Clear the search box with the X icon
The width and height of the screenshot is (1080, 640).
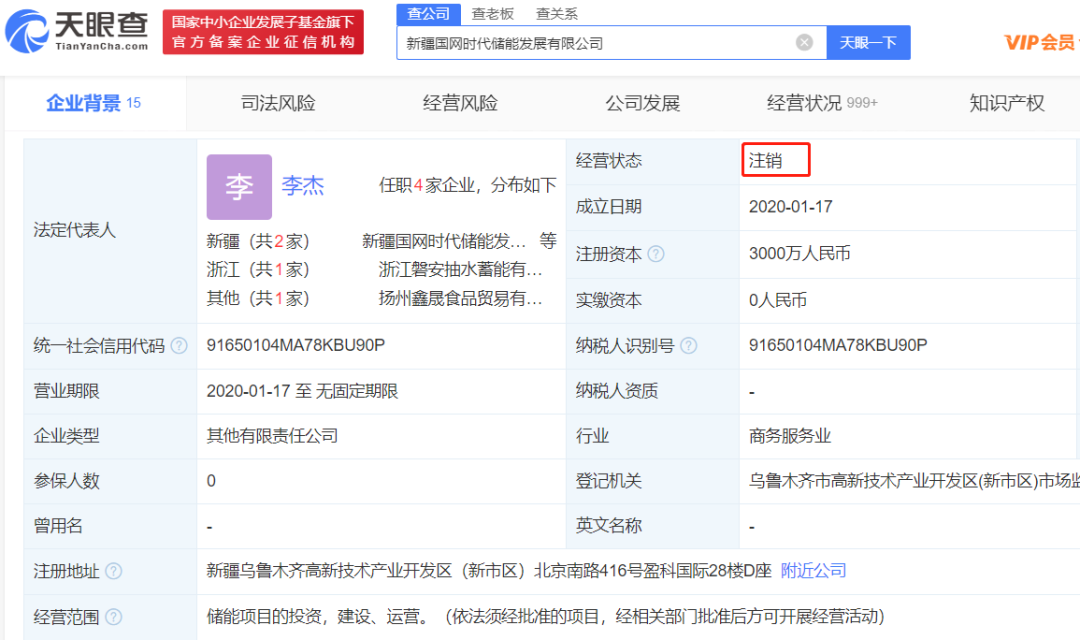pos(804,42)
